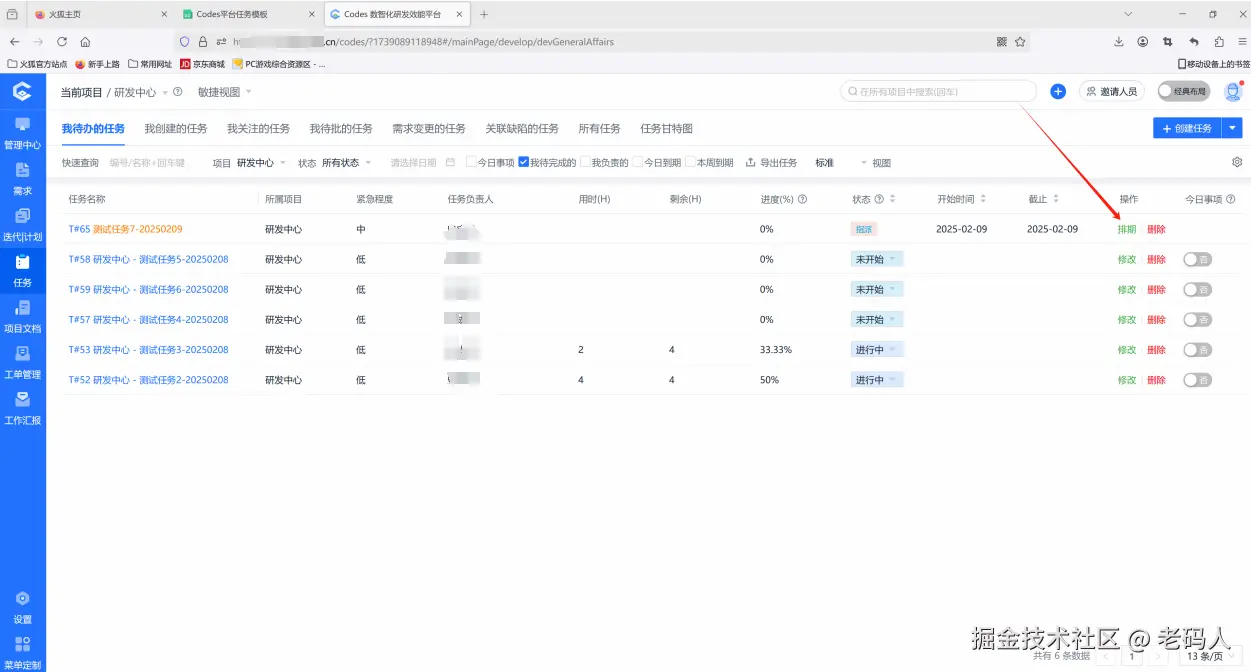Image resolution: width=1251 pixels, height=672 pixels.
Task: Focus the 编号/名称 quick query field
Action: 150,162
